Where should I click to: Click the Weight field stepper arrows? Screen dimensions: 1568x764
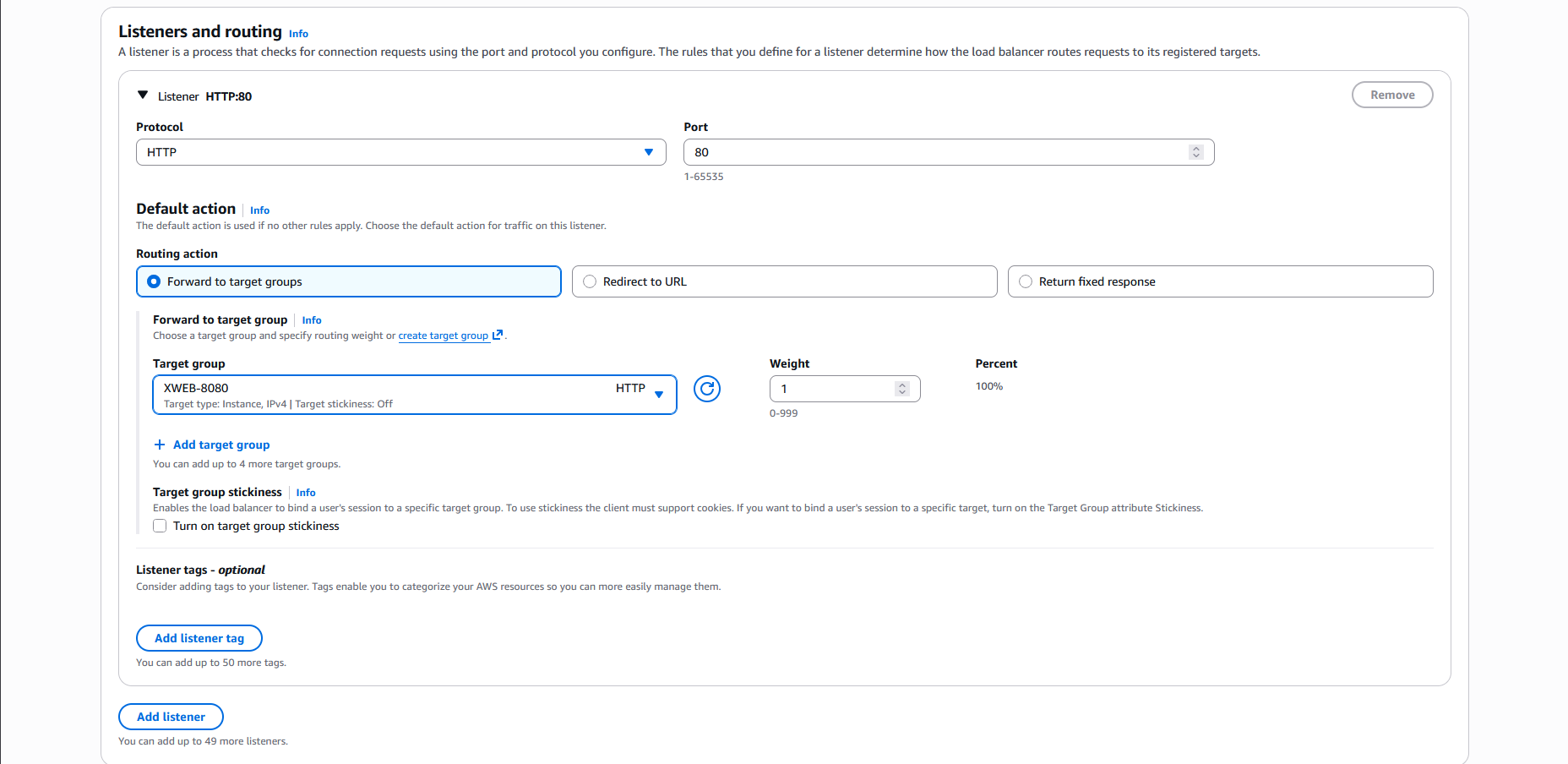[x=902, y=389]
